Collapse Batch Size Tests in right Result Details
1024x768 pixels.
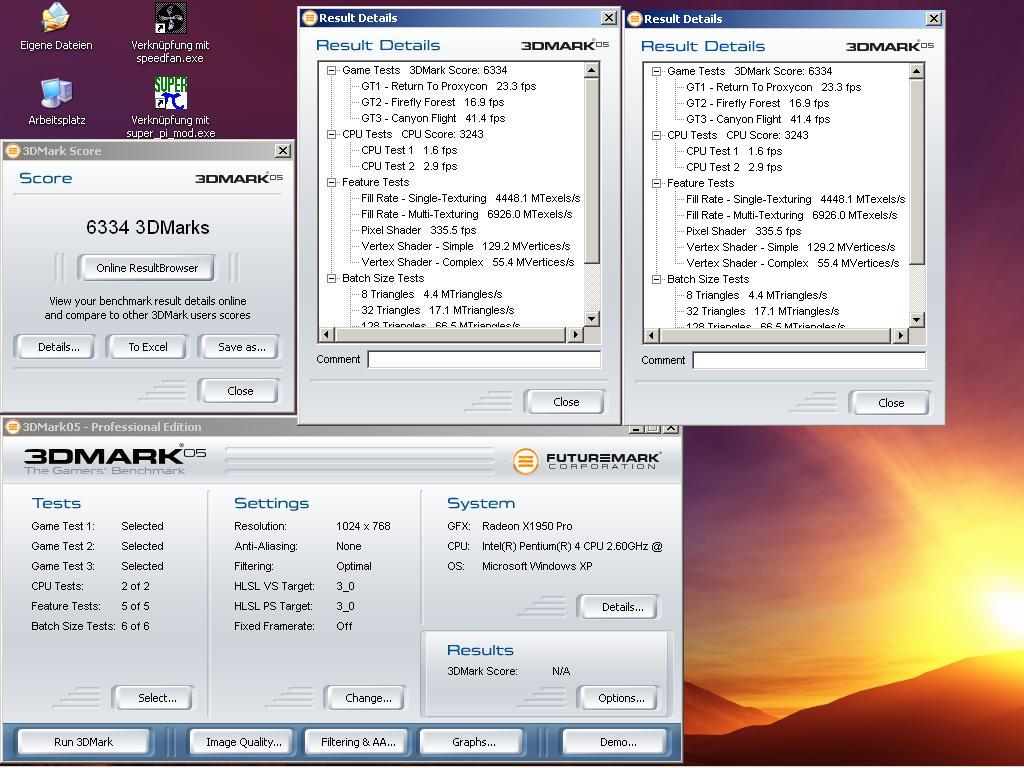(x=656, y=280)
